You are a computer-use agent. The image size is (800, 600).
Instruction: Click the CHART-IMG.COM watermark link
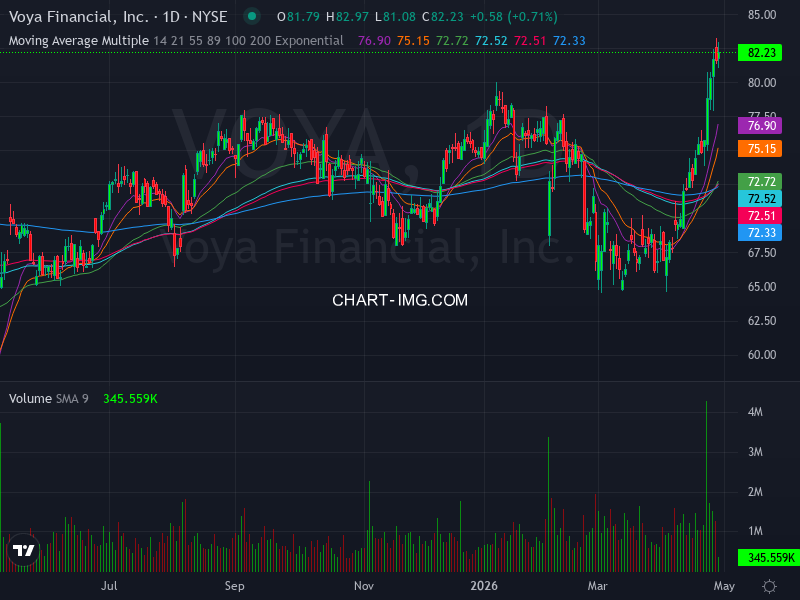point(400,299)
